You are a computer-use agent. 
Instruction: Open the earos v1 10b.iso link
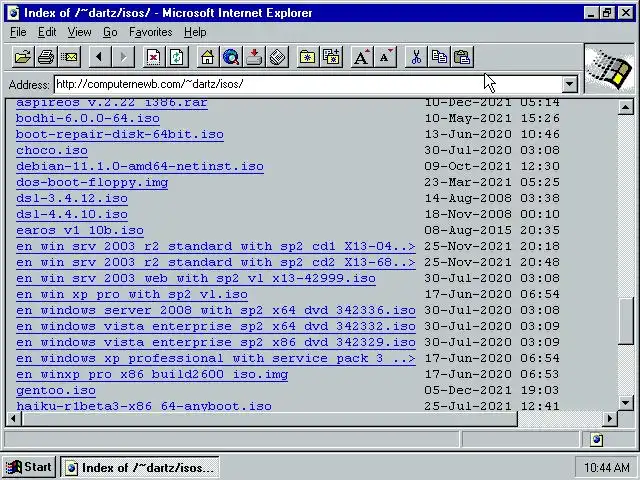(x=80, y=231)
